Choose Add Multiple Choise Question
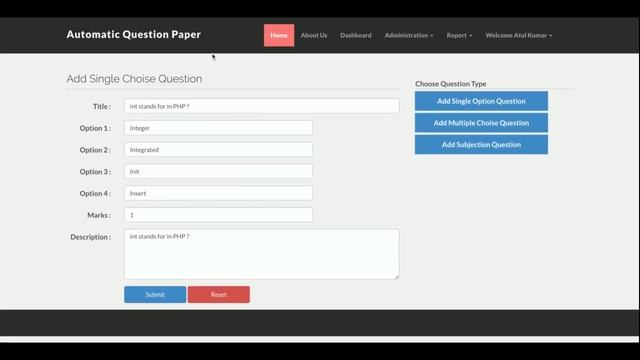 (x=481, y=123)
